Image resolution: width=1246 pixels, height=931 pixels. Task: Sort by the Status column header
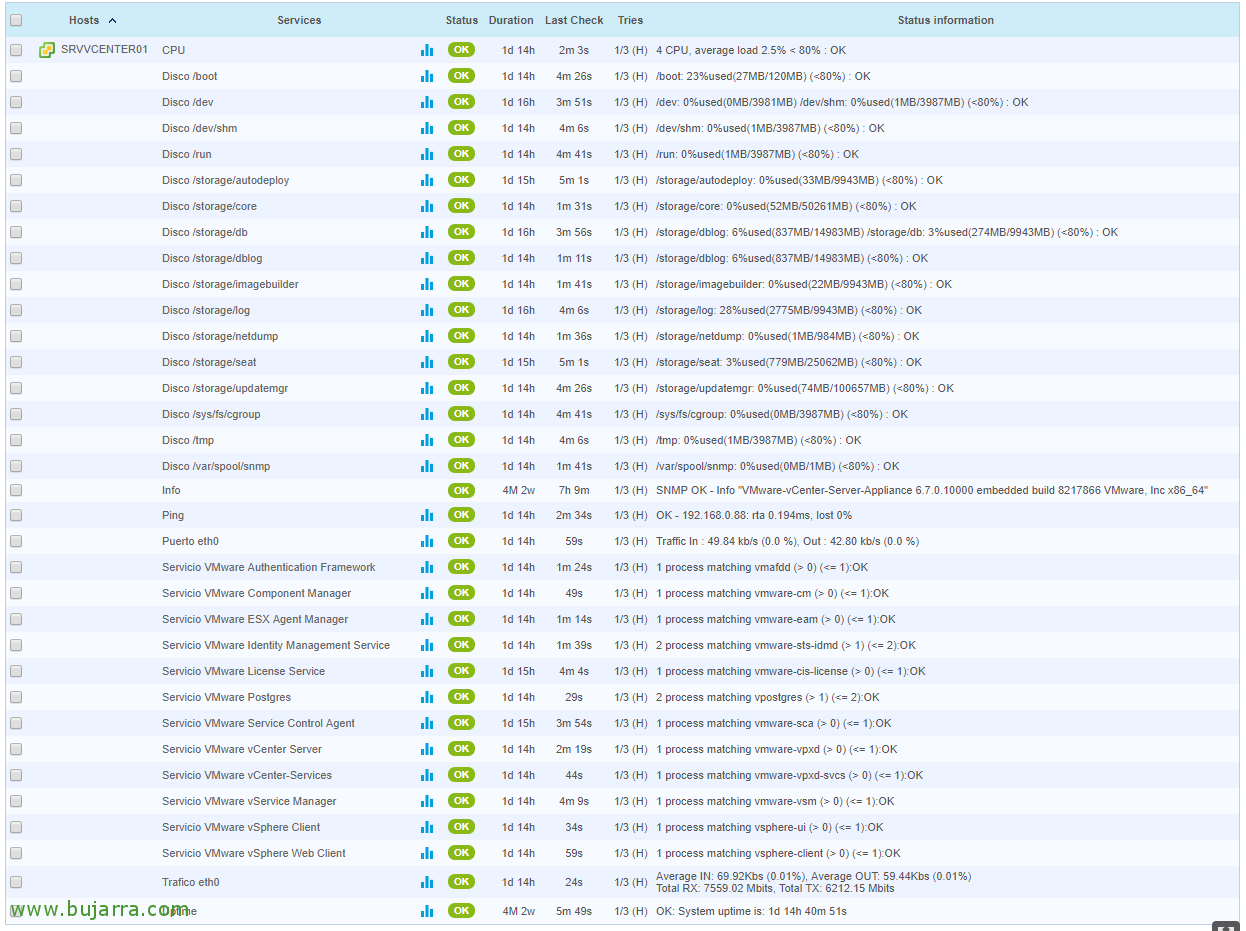click(462, 20)
